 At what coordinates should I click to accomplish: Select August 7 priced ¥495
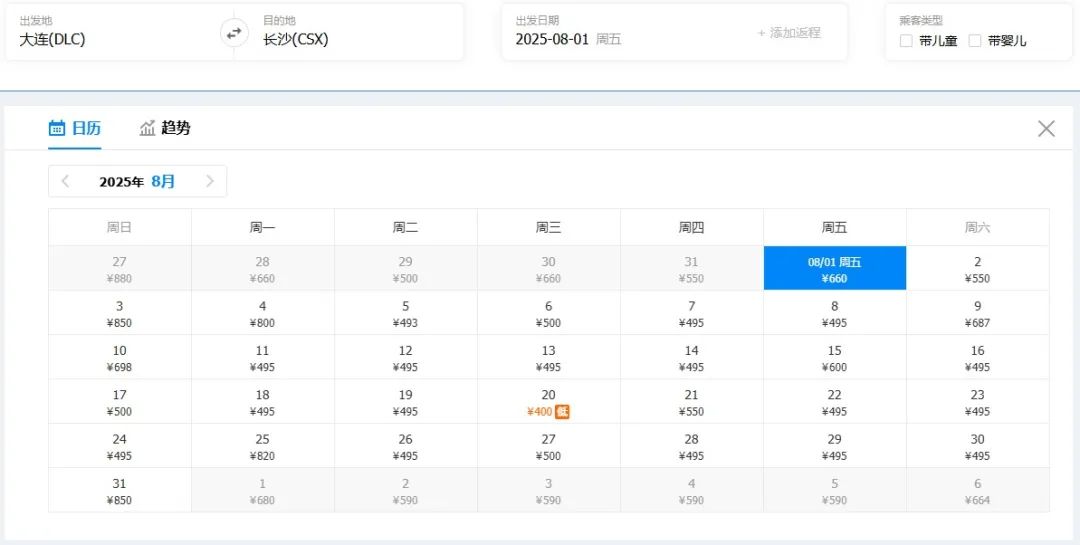point(692,313)
